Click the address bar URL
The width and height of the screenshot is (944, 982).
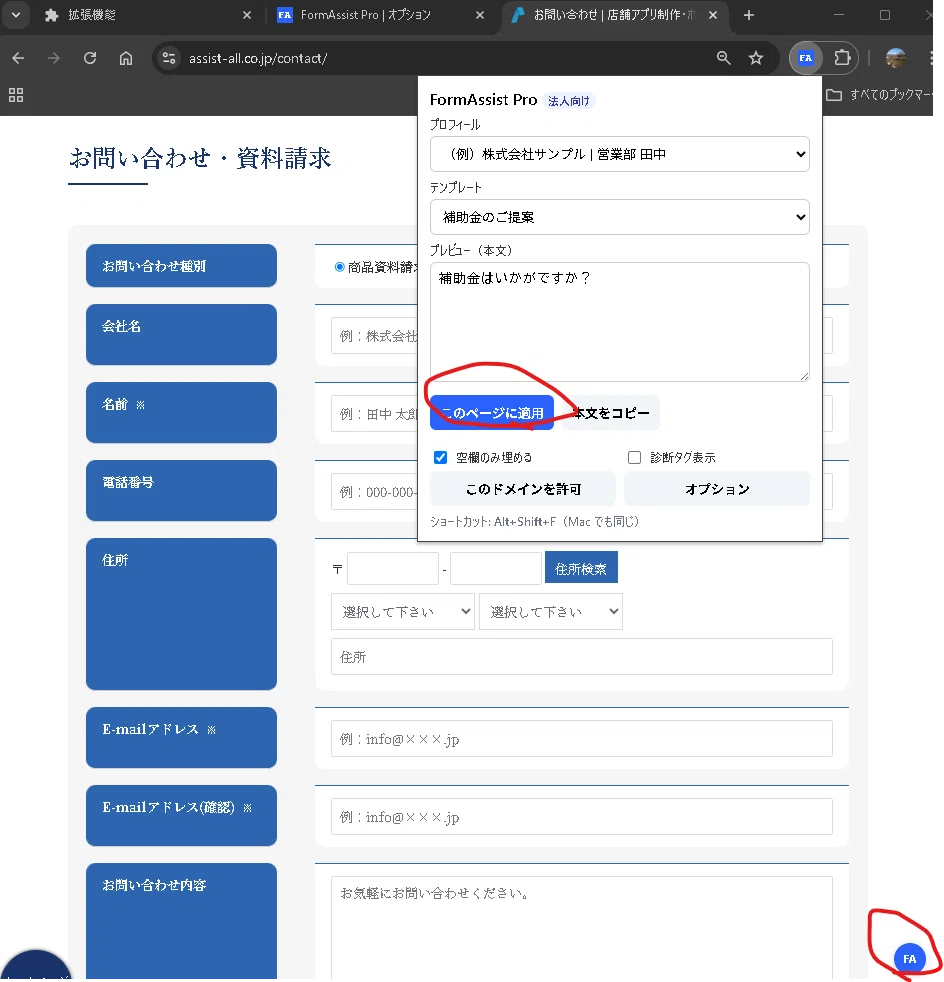tap(257, 58)
